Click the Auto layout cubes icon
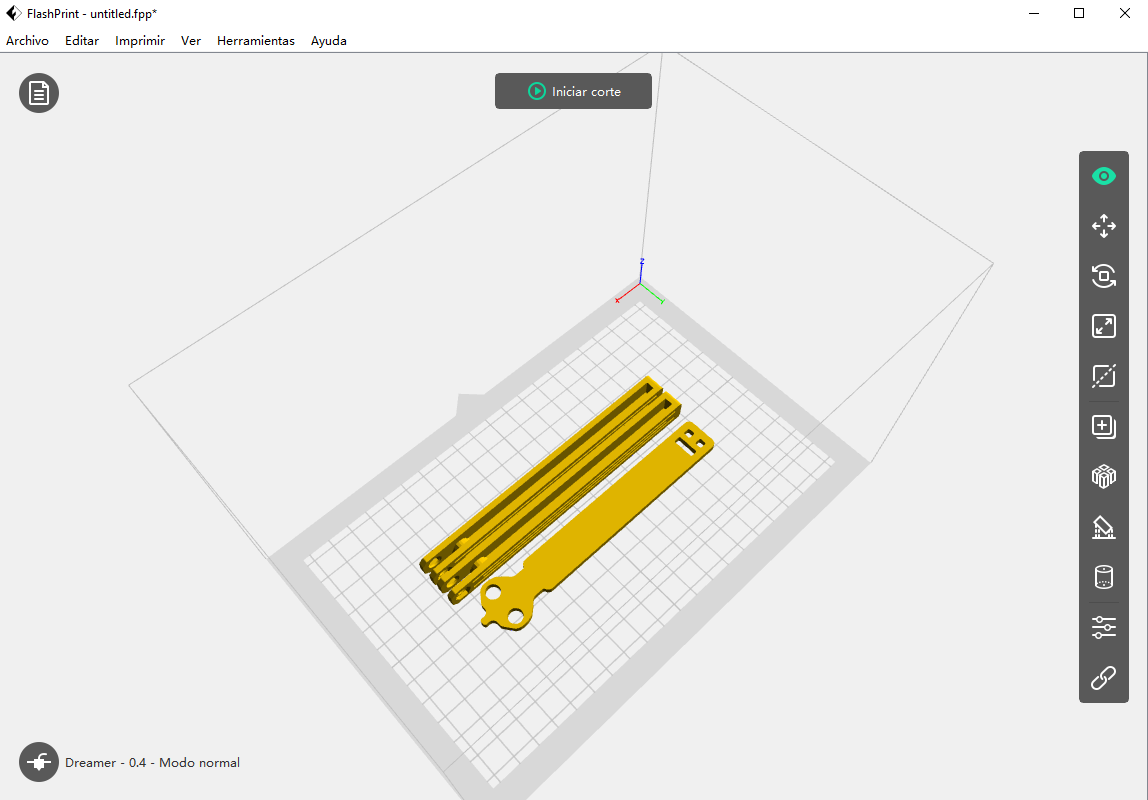1148x800 pixels. (1103, 476)
